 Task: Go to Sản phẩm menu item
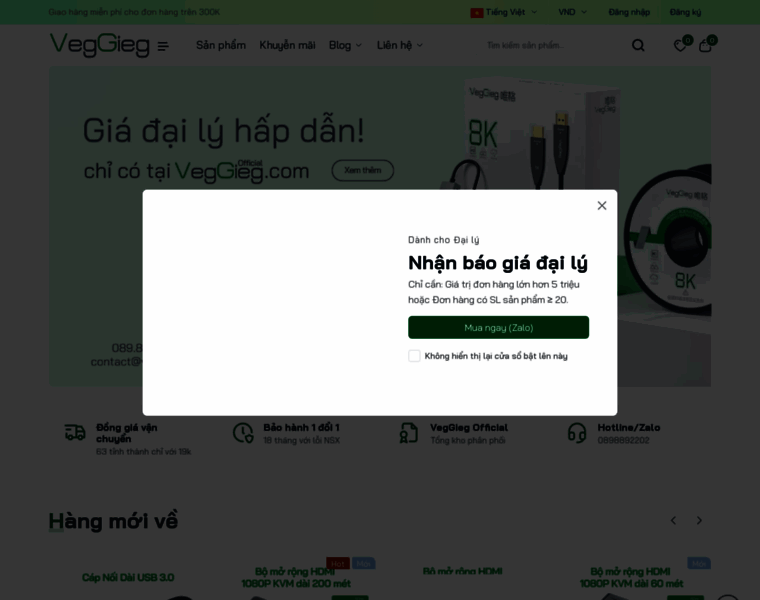pos(221,45)
